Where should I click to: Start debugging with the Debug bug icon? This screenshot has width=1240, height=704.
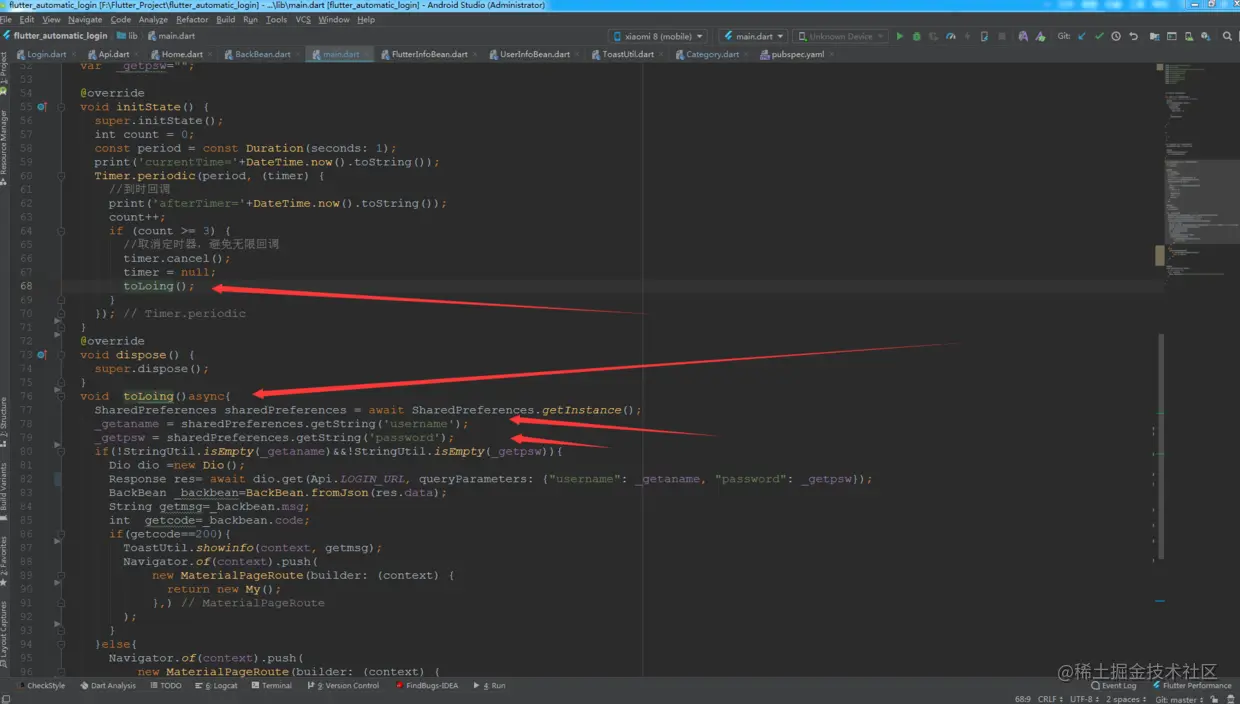pos(916,36)
